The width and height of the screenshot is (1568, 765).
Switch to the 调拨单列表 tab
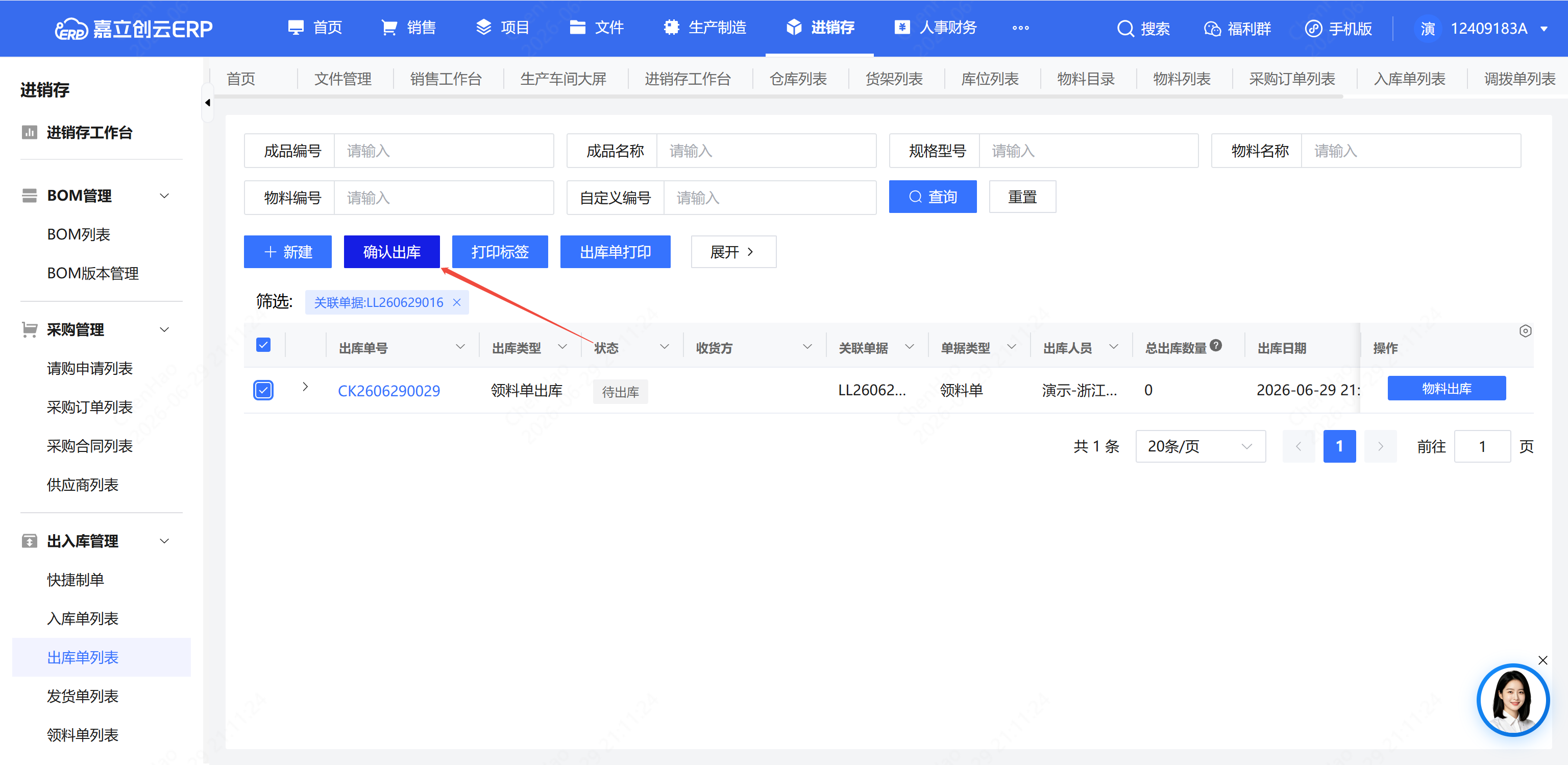(1520, 79)
